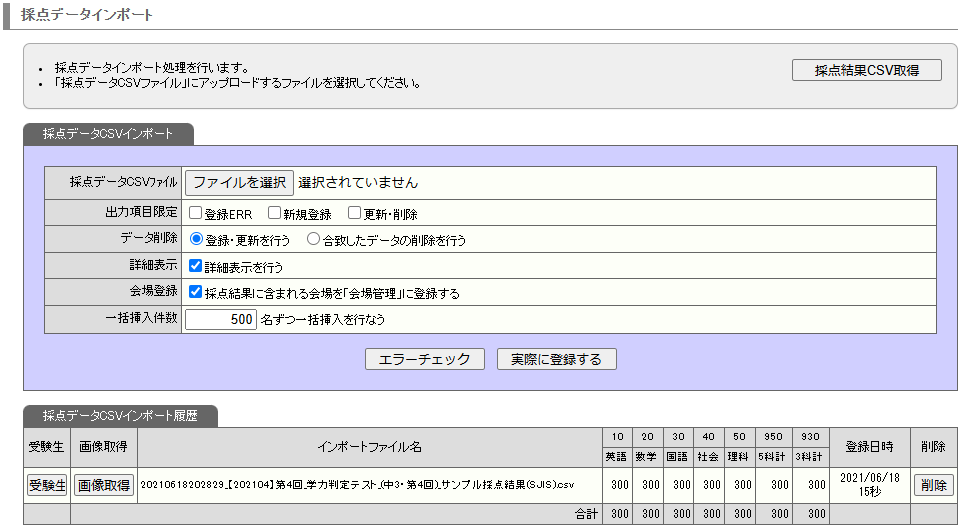Image resolution: width=959 pixels, height=526 pixels.
Task: Select the 採点データCSVインポート tab header
Action: (x=108, y=134)
